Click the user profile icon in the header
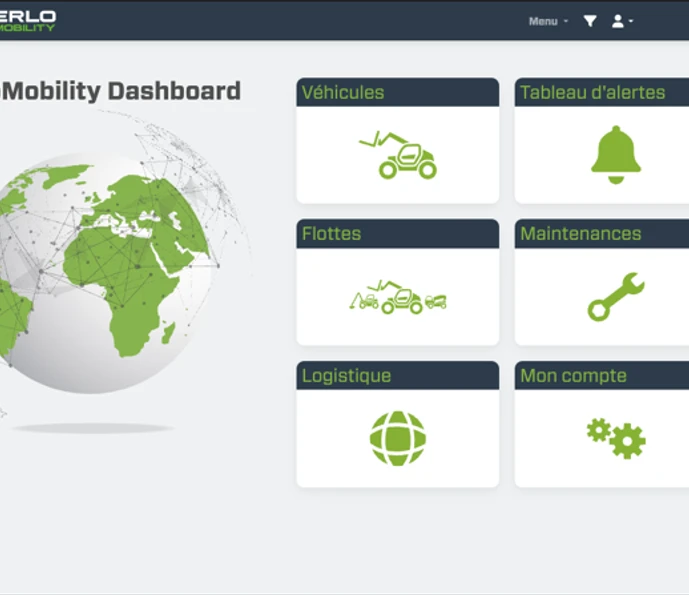Screen dimensions: 689x595 (617, 21)
